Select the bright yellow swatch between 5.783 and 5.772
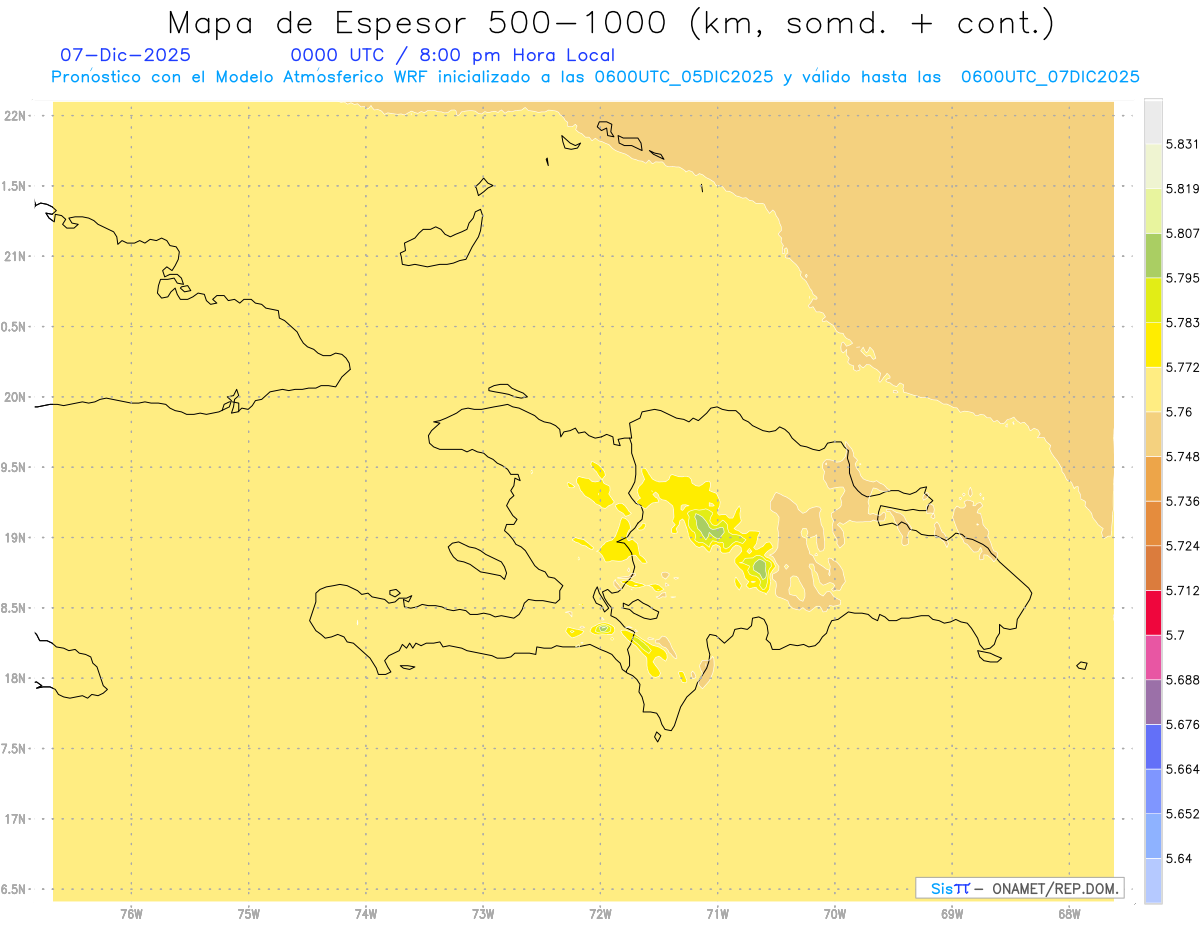This screenshot has height=927, width=1200. point(1153,344)
